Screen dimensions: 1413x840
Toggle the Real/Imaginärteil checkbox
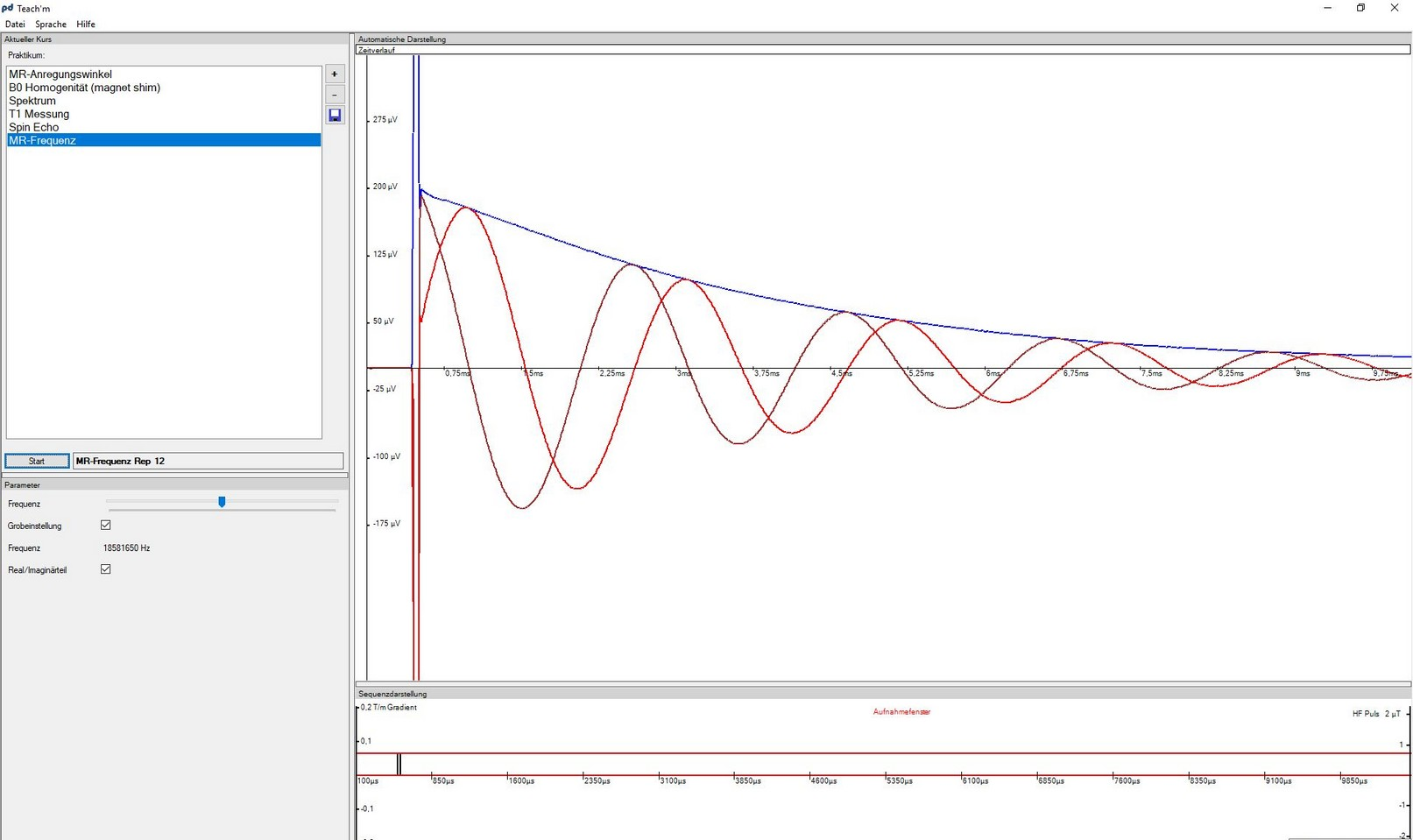coord(106,569)
